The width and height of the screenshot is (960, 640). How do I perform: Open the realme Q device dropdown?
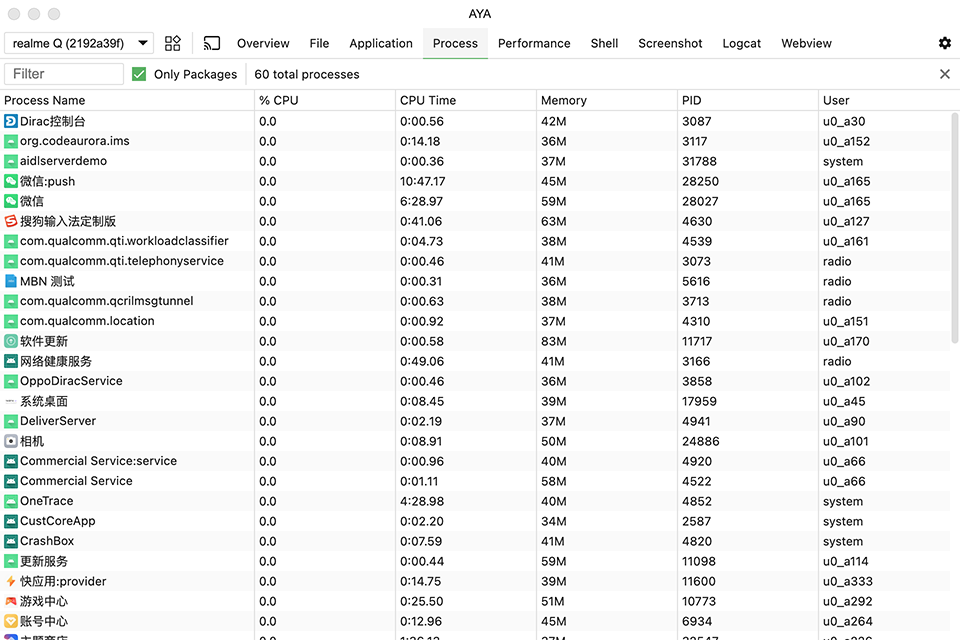click(x=79, y=43)
